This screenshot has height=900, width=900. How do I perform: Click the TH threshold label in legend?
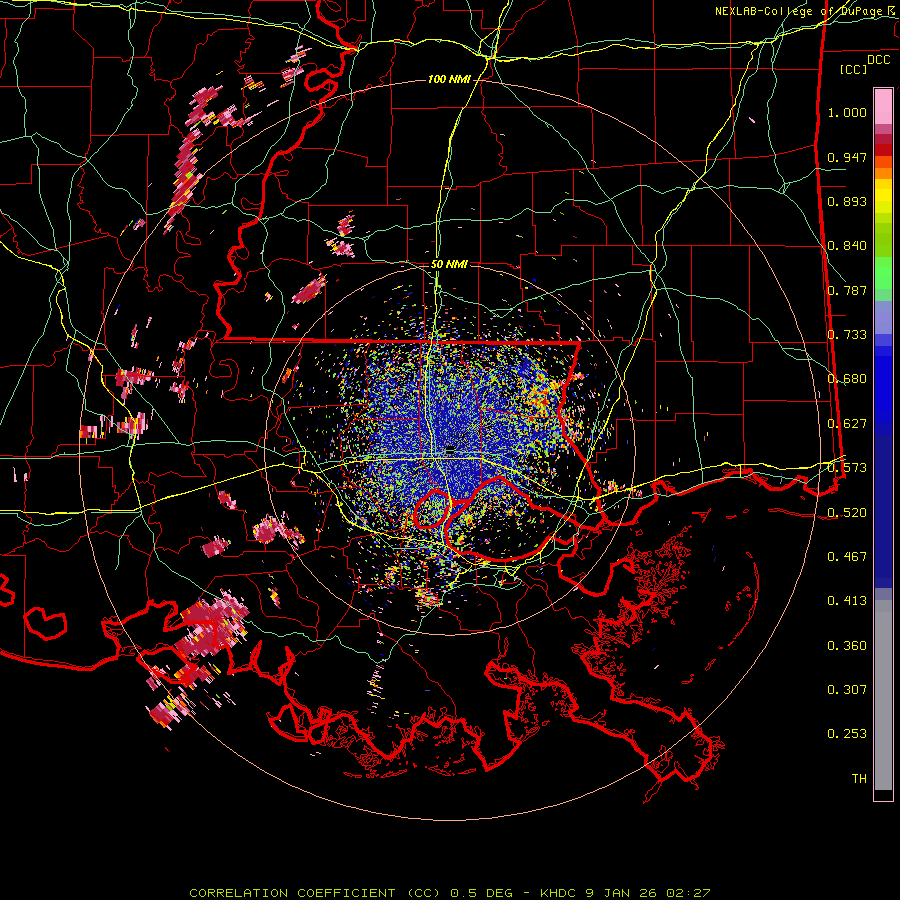point(859,779)
